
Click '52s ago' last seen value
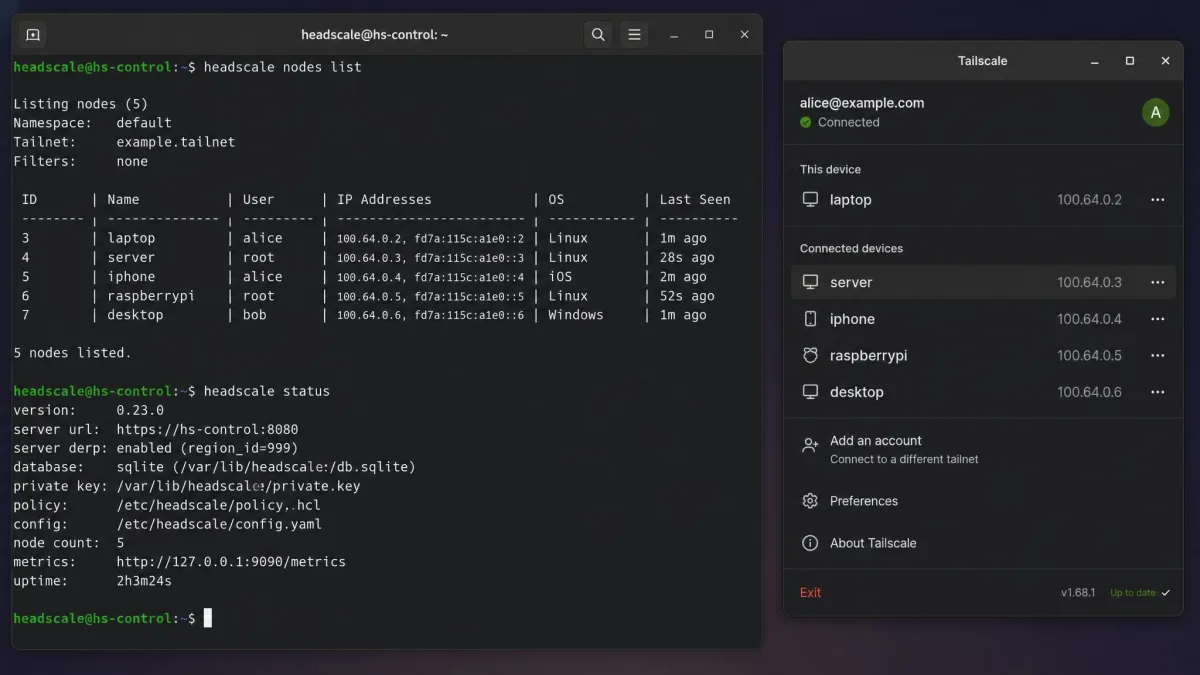tap(687, 296)
